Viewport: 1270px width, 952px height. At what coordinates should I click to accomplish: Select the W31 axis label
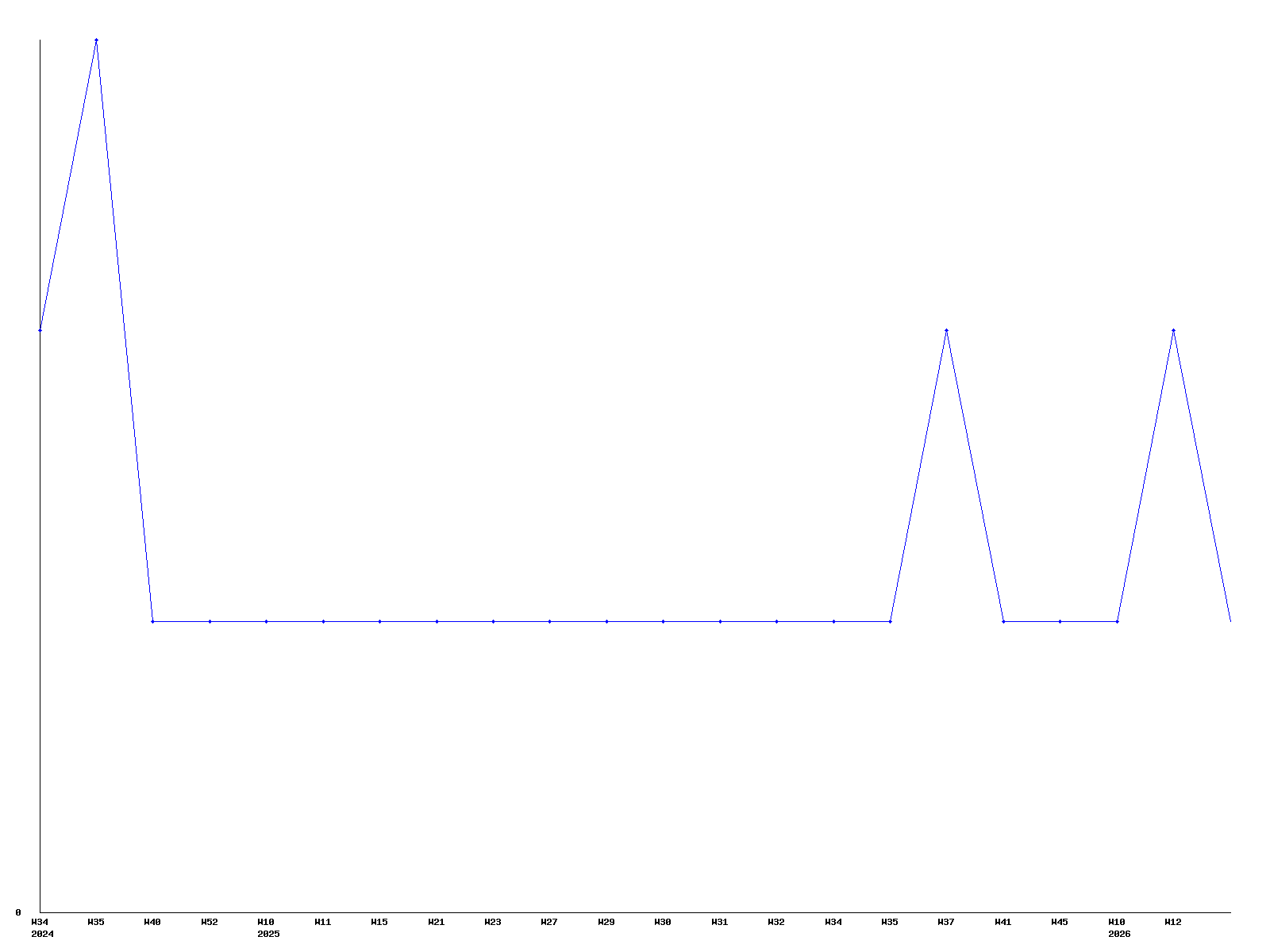click(719, 922)
